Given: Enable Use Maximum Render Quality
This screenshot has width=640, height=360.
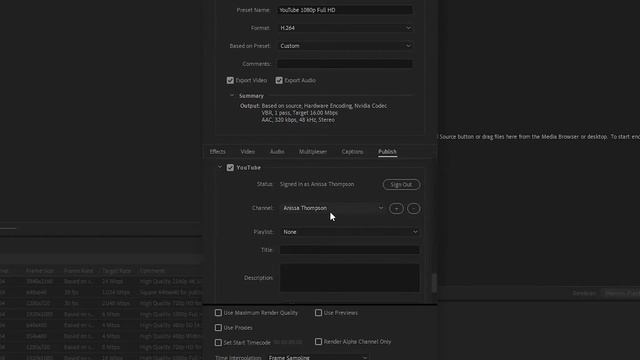Looking at the screenshot, I should (218, 313).
